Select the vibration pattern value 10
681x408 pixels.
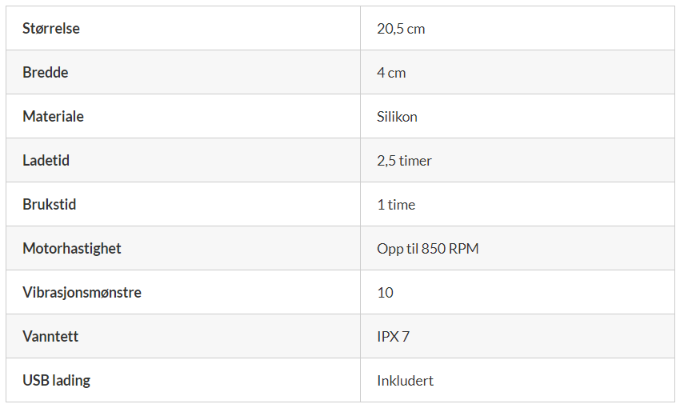point(385,292)
